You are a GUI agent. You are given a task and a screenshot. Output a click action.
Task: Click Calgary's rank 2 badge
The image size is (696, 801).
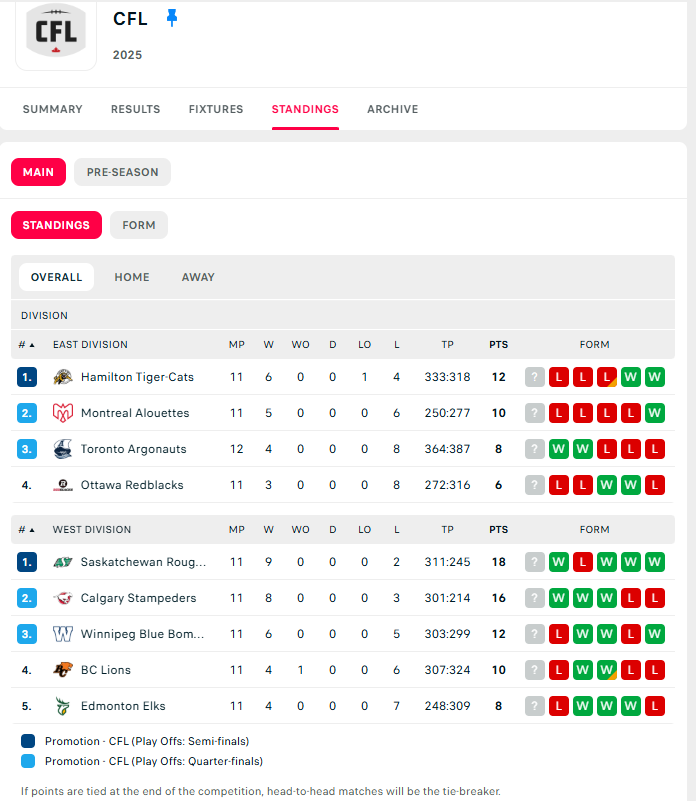click(27, 598)
